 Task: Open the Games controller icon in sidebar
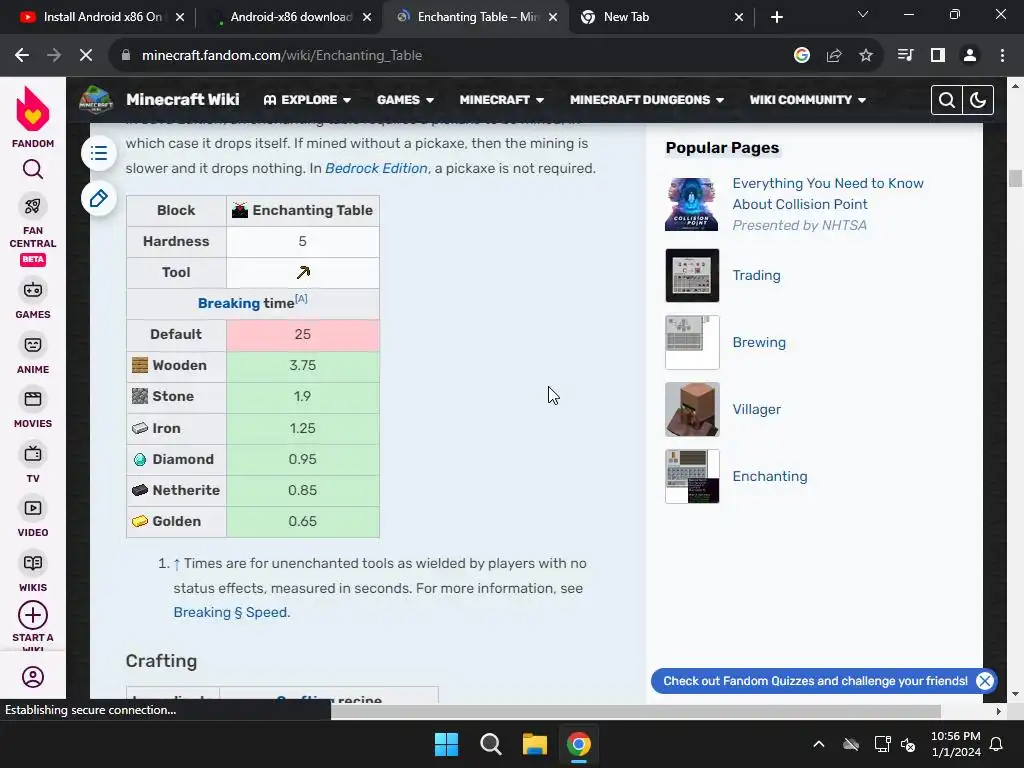click(x=33, y=290)
